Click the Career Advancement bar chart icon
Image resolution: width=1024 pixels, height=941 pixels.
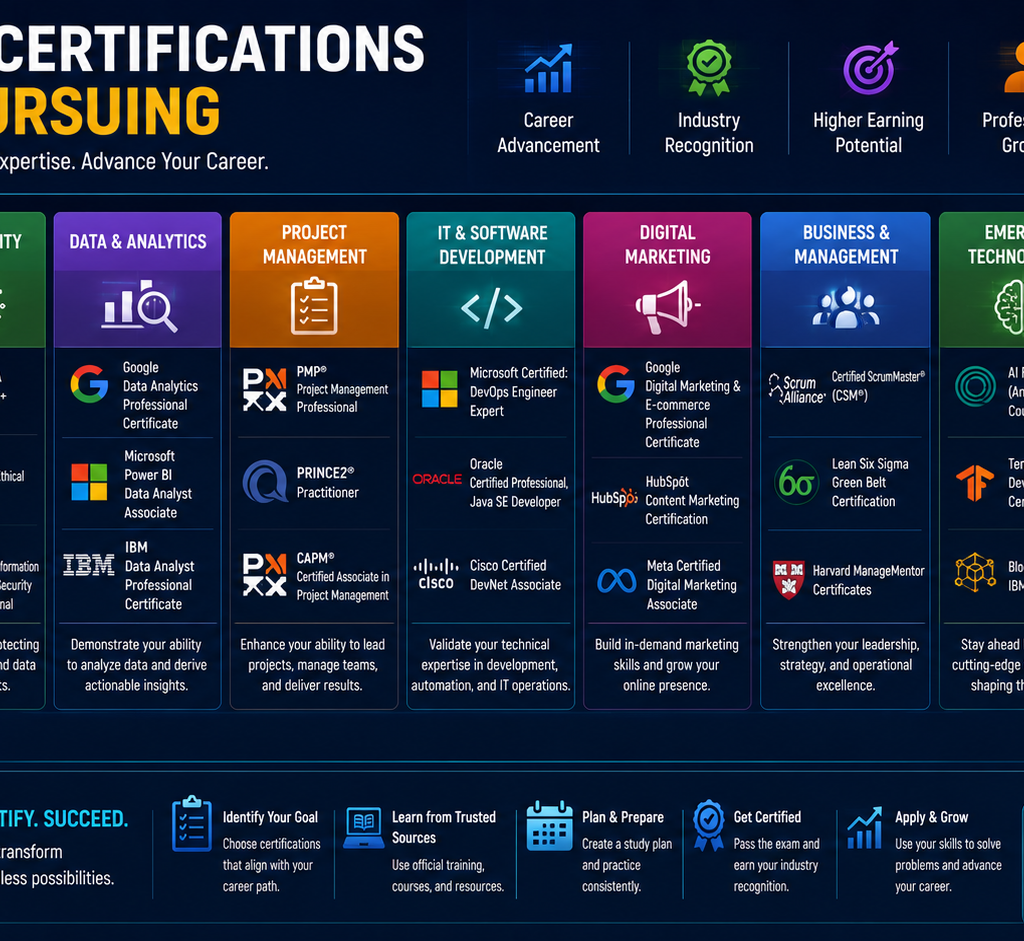coord(549,69)
